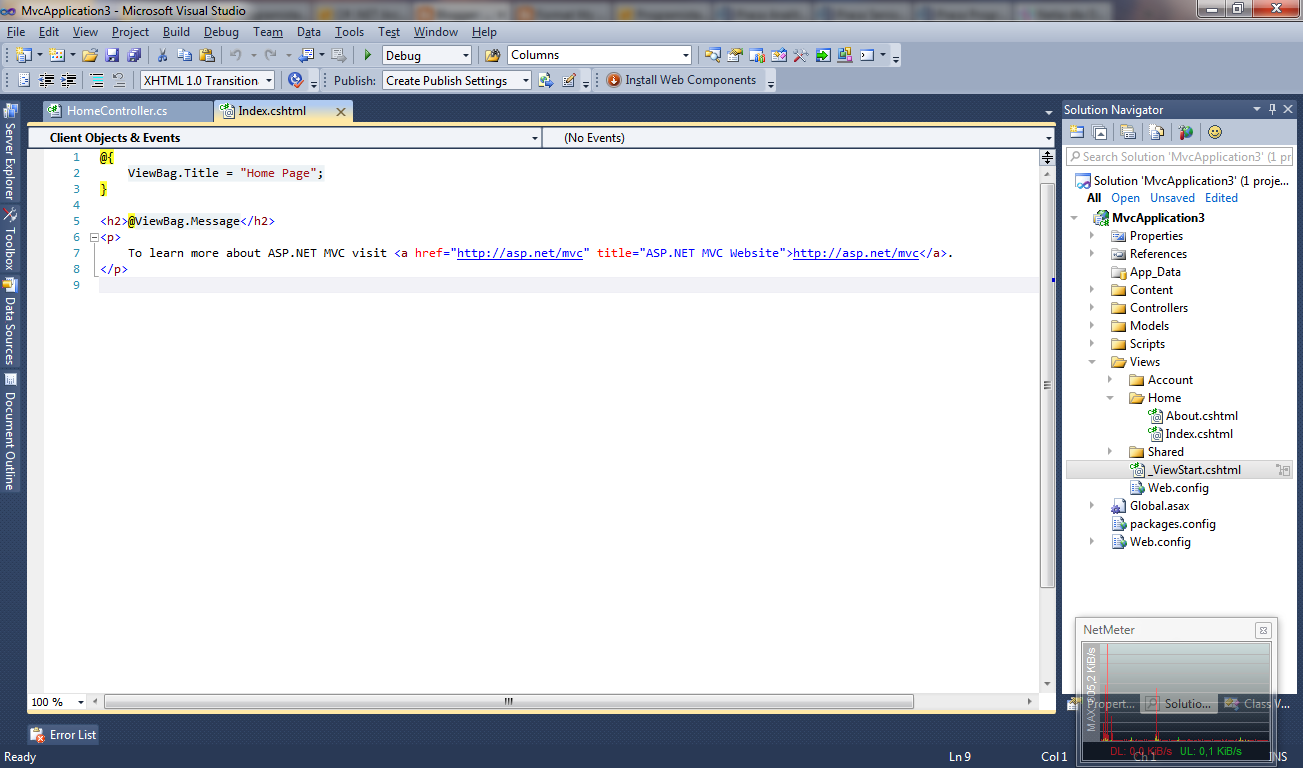The width and height of the screenshot is (1303, 768).
Task: Collapse the code region on line 6
Action: [93, 237]
